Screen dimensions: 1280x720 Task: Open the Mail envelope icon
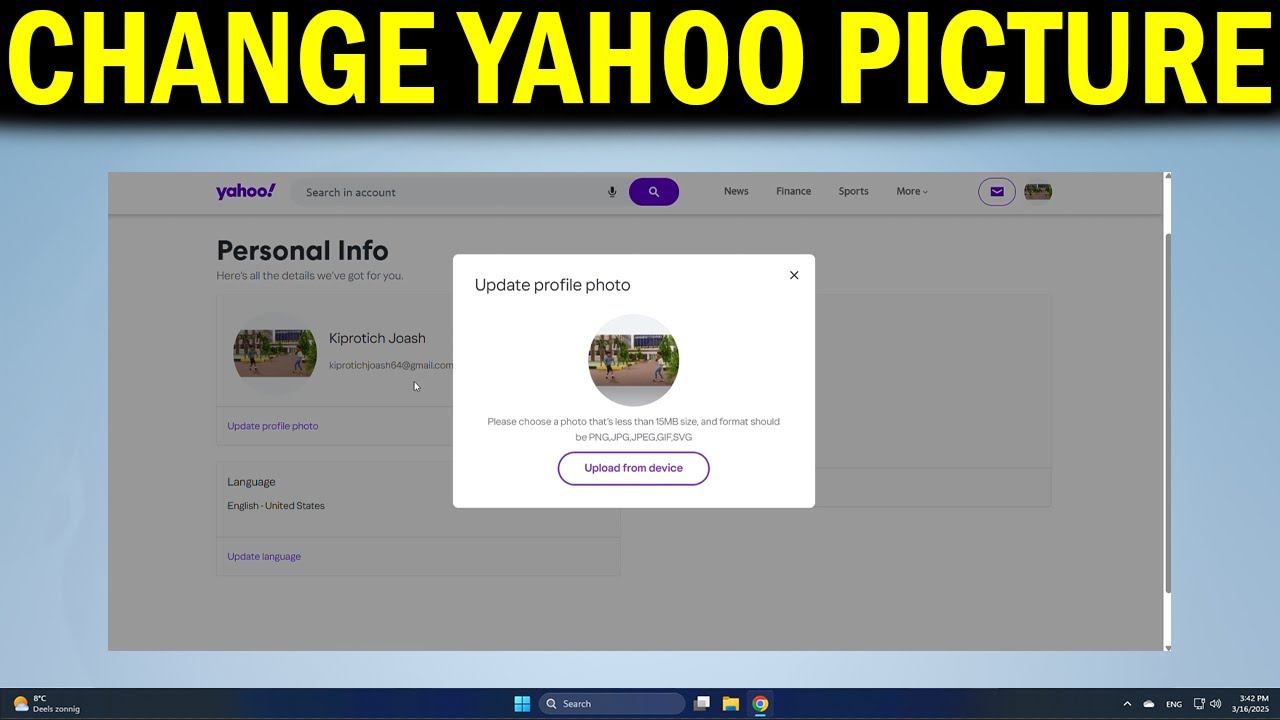click(x=997, y=192)
